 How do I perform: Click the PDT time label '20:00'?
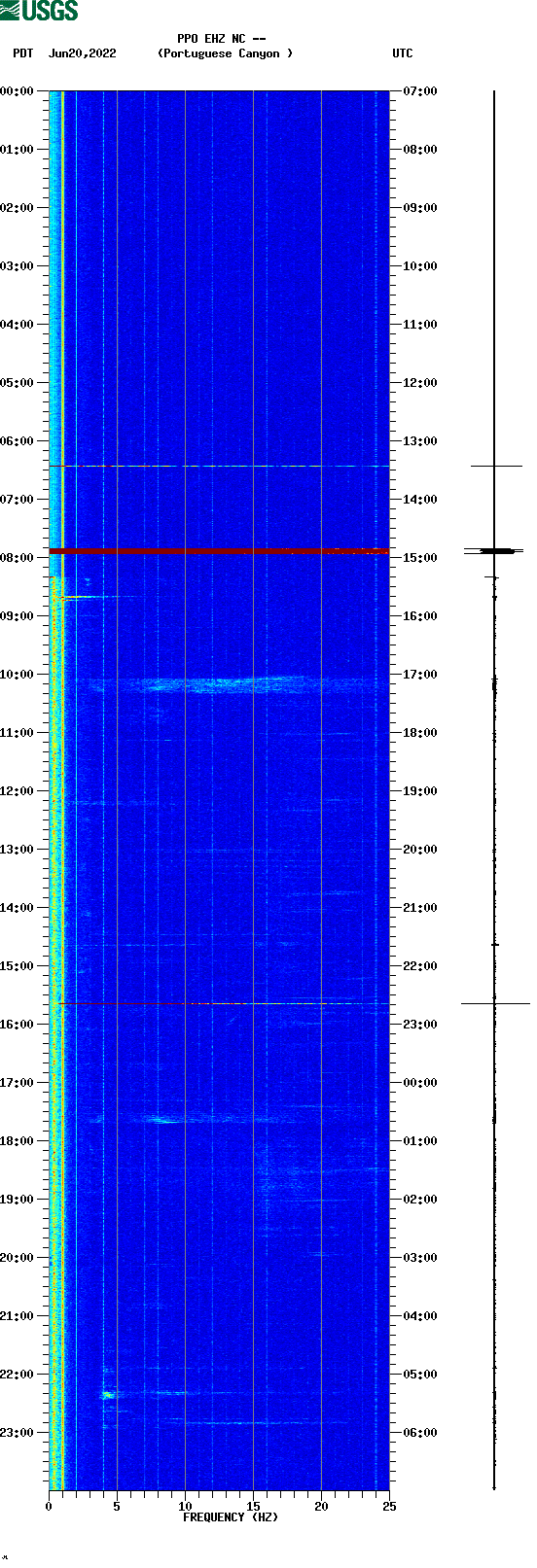click(x=17, y=1258)
